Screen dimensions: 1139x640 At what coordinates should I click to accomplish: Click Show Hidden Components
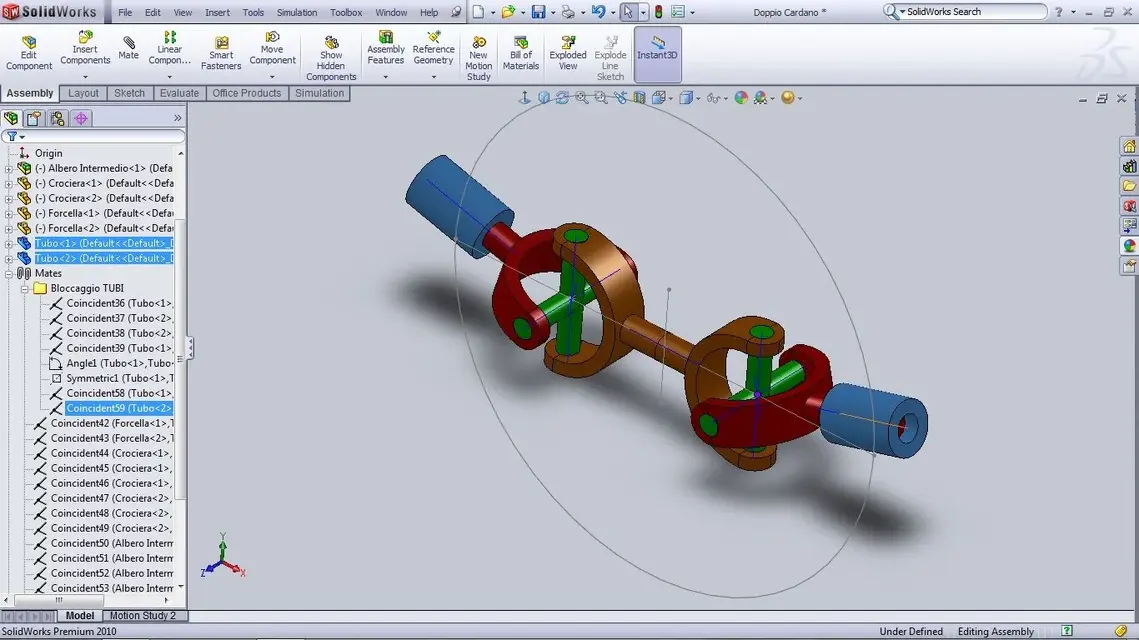331,57
